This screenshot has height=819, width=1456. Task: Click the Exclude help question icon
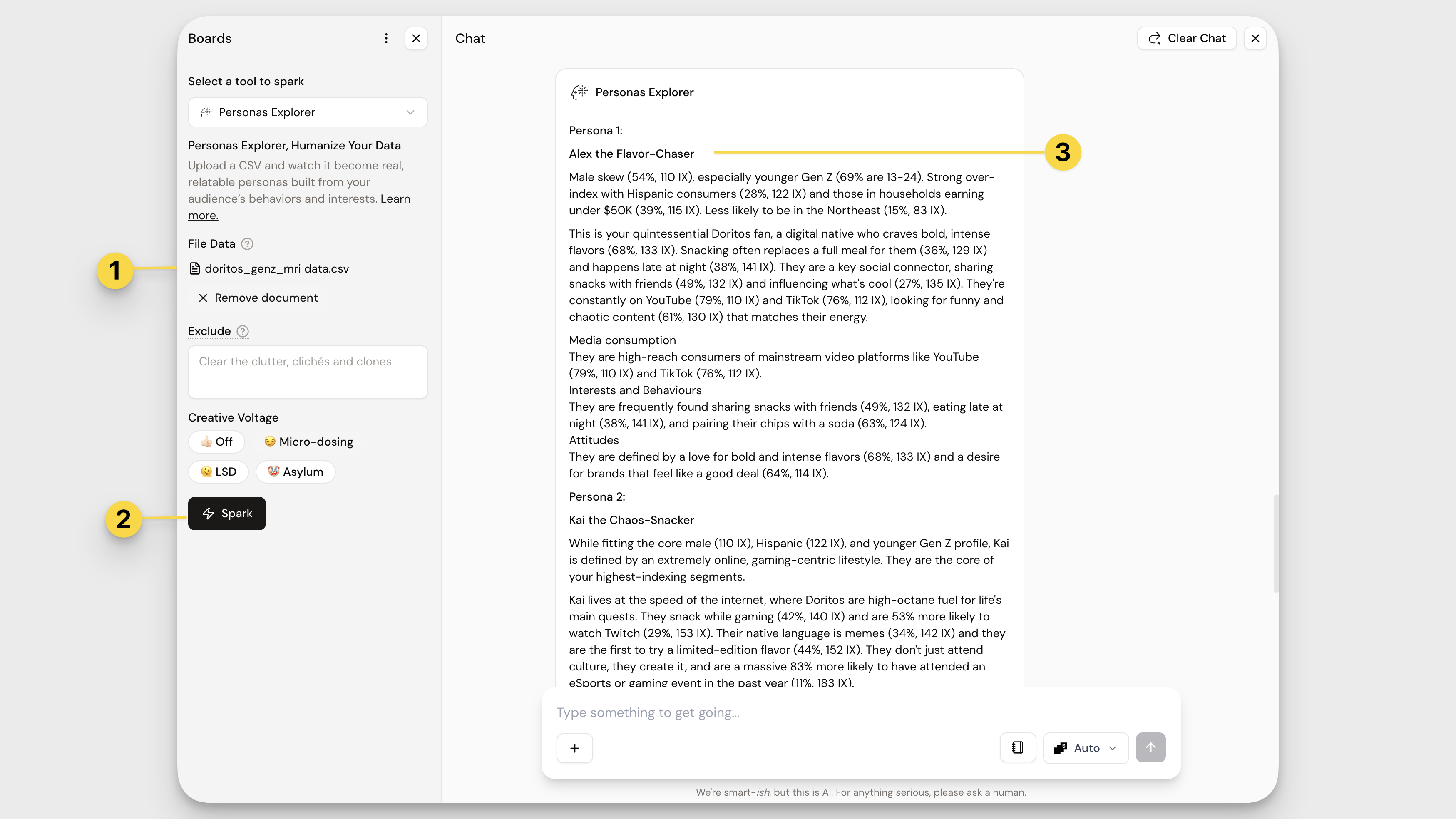coord(243,331)
